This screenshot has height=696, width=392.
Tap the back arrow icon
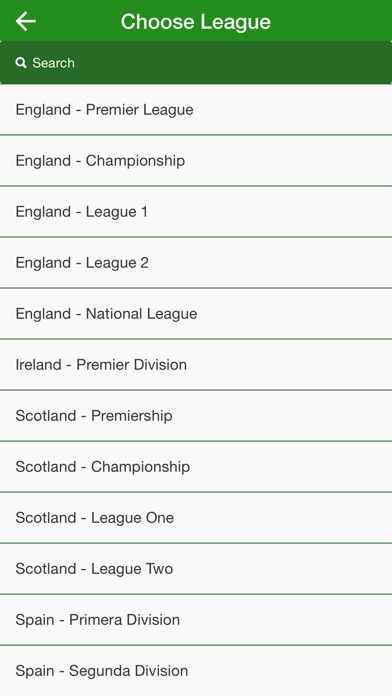click(x=25, y=21)
